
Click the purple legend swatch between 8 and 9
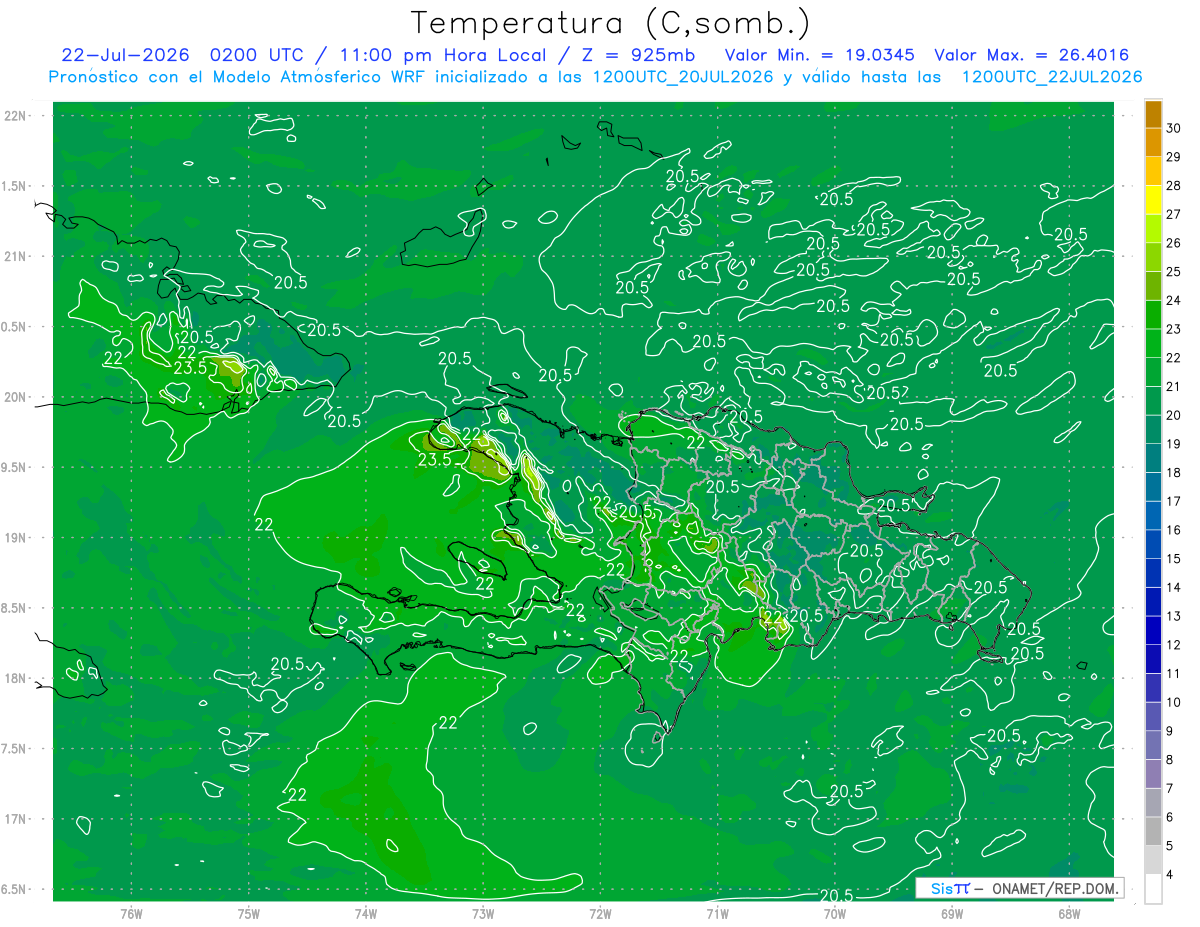click(1154, 745)
